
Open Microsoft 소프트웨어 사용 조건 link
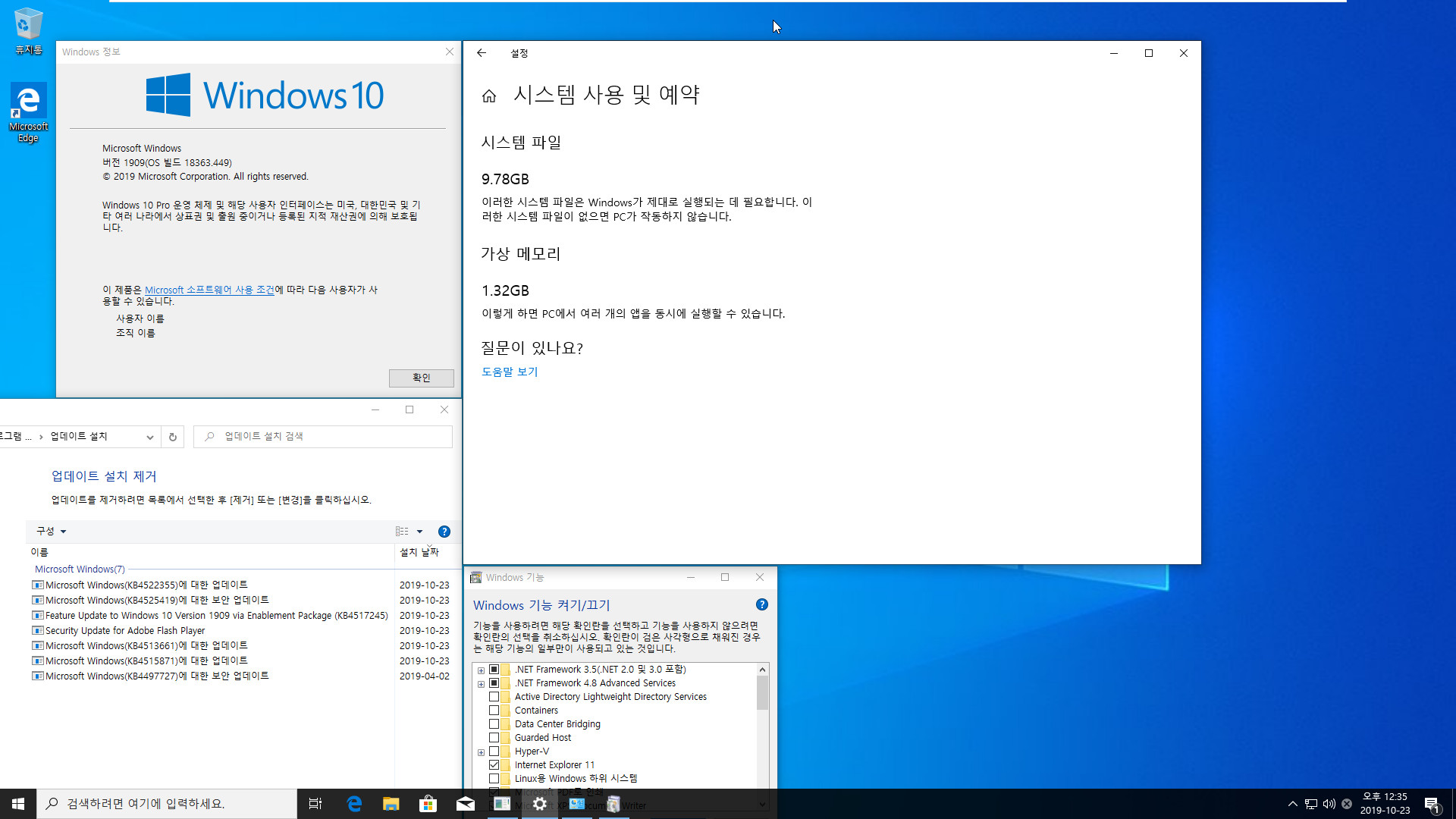pyautogui.click(x=209, y=290)
